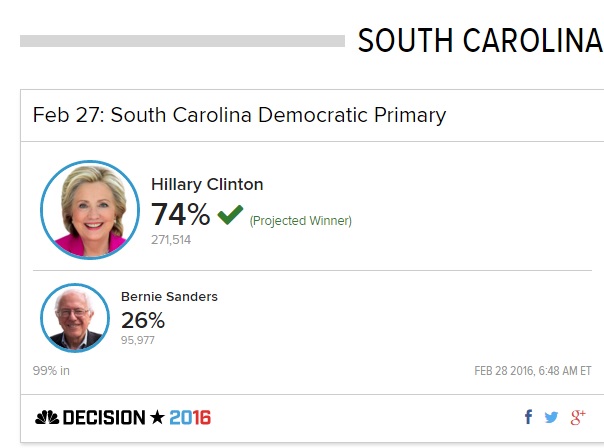The width and height of the screenshot is (604, 448).
Task: Open Hillary Clinton's profile photo
Action: (90, 210)
